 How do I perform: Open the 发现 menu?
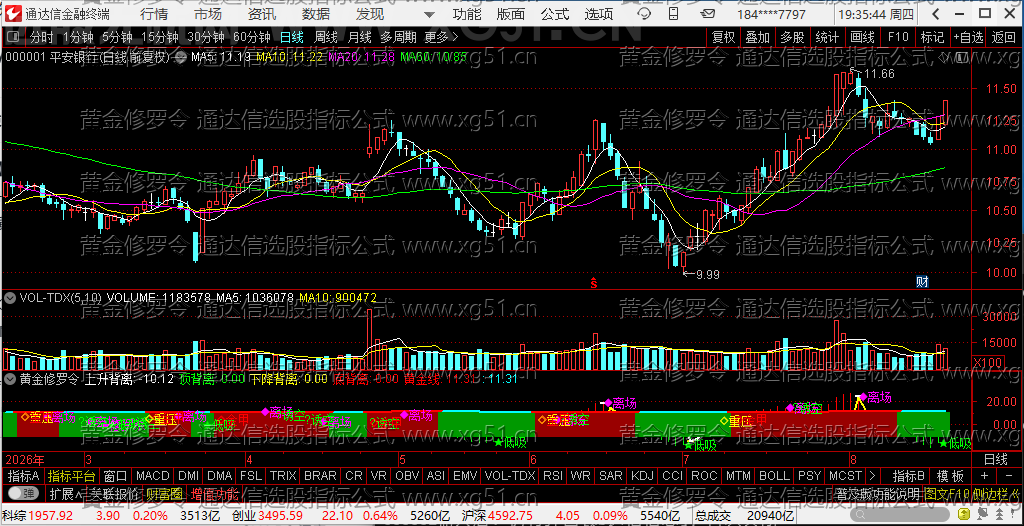(x=370, y=14)
